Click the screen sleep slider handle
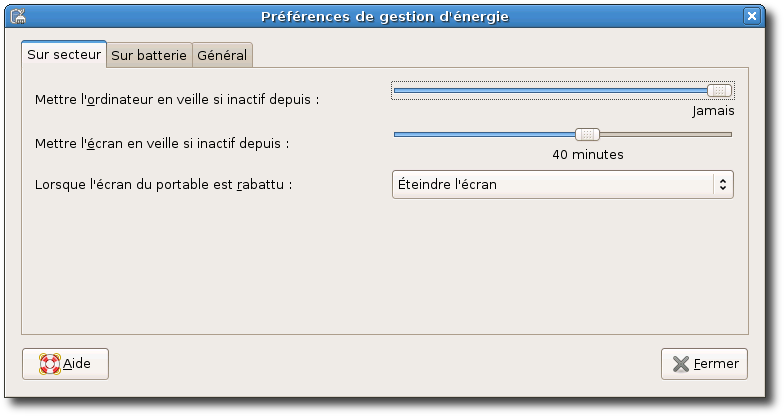Viewport: 784px width, 416px height. (588, 134)
